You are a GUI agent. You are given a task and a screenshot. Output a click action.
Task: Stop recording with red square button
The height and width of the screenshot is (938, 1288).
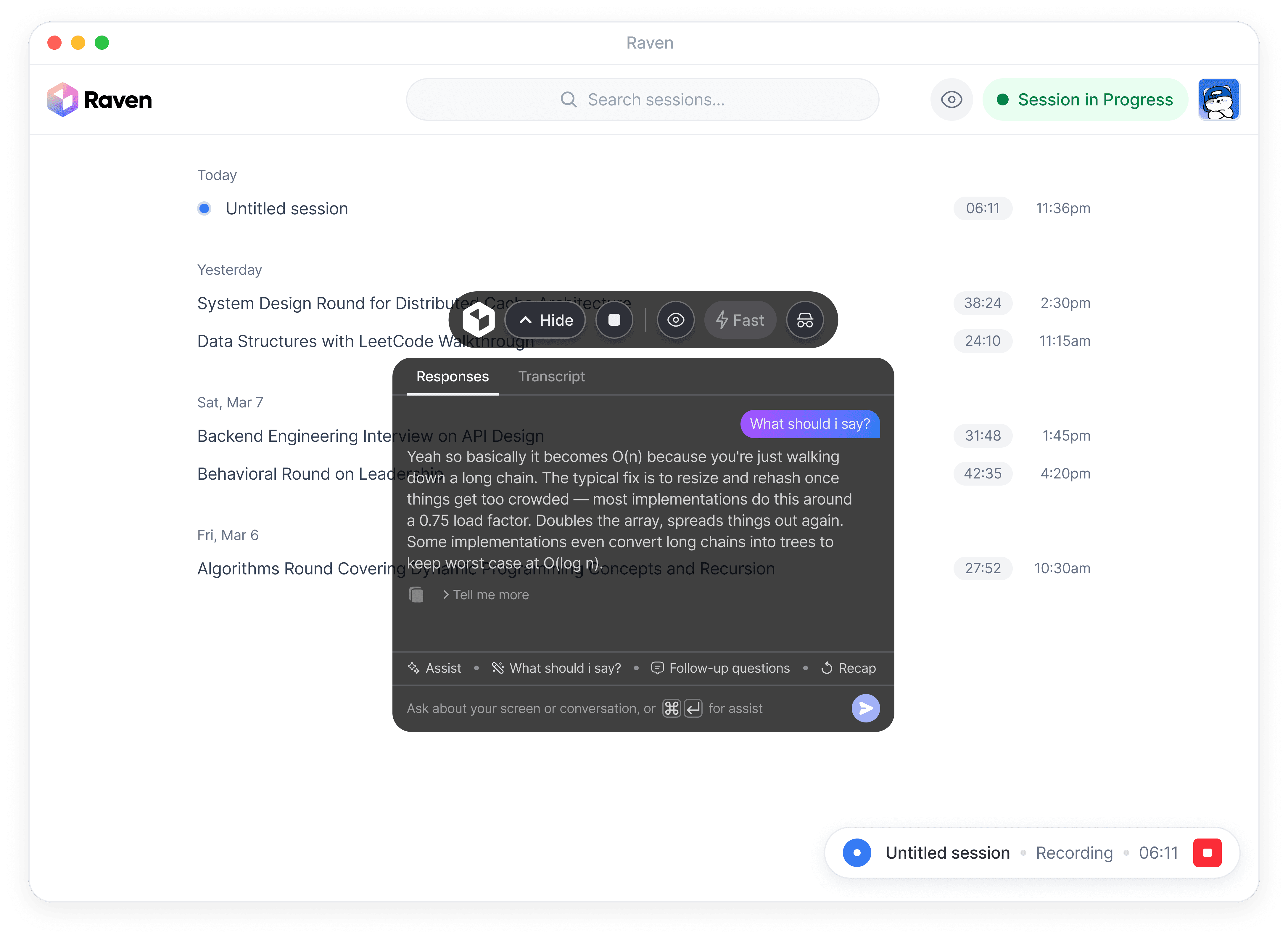click(x=1207, y=852)
